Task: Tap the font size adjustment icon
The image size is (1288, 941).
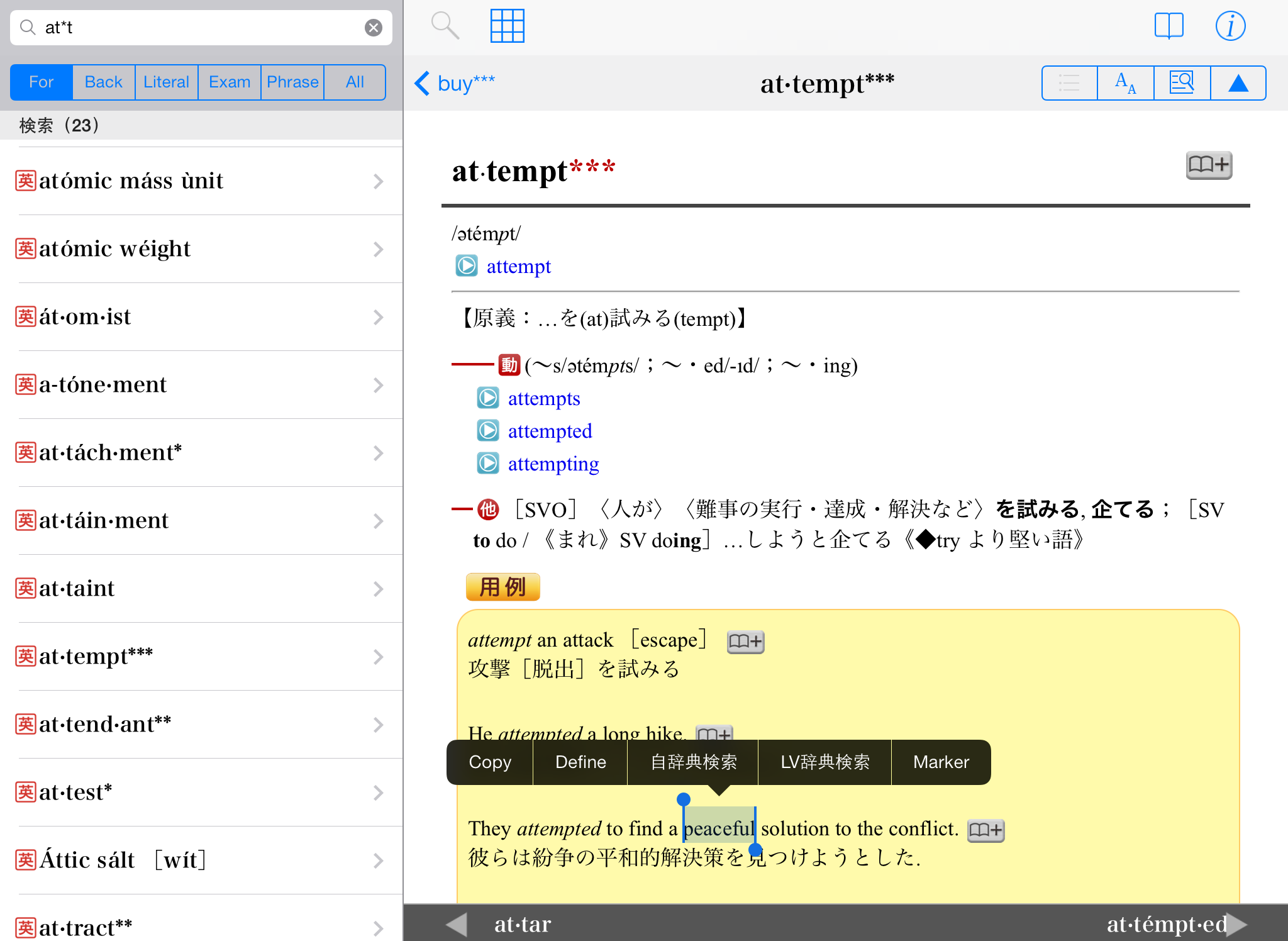Action: (1125, 83)
